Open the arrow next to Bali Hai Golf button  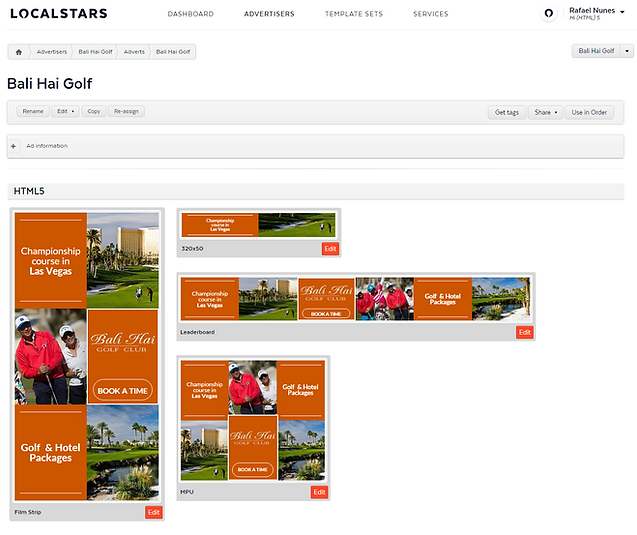coord(627,51)
